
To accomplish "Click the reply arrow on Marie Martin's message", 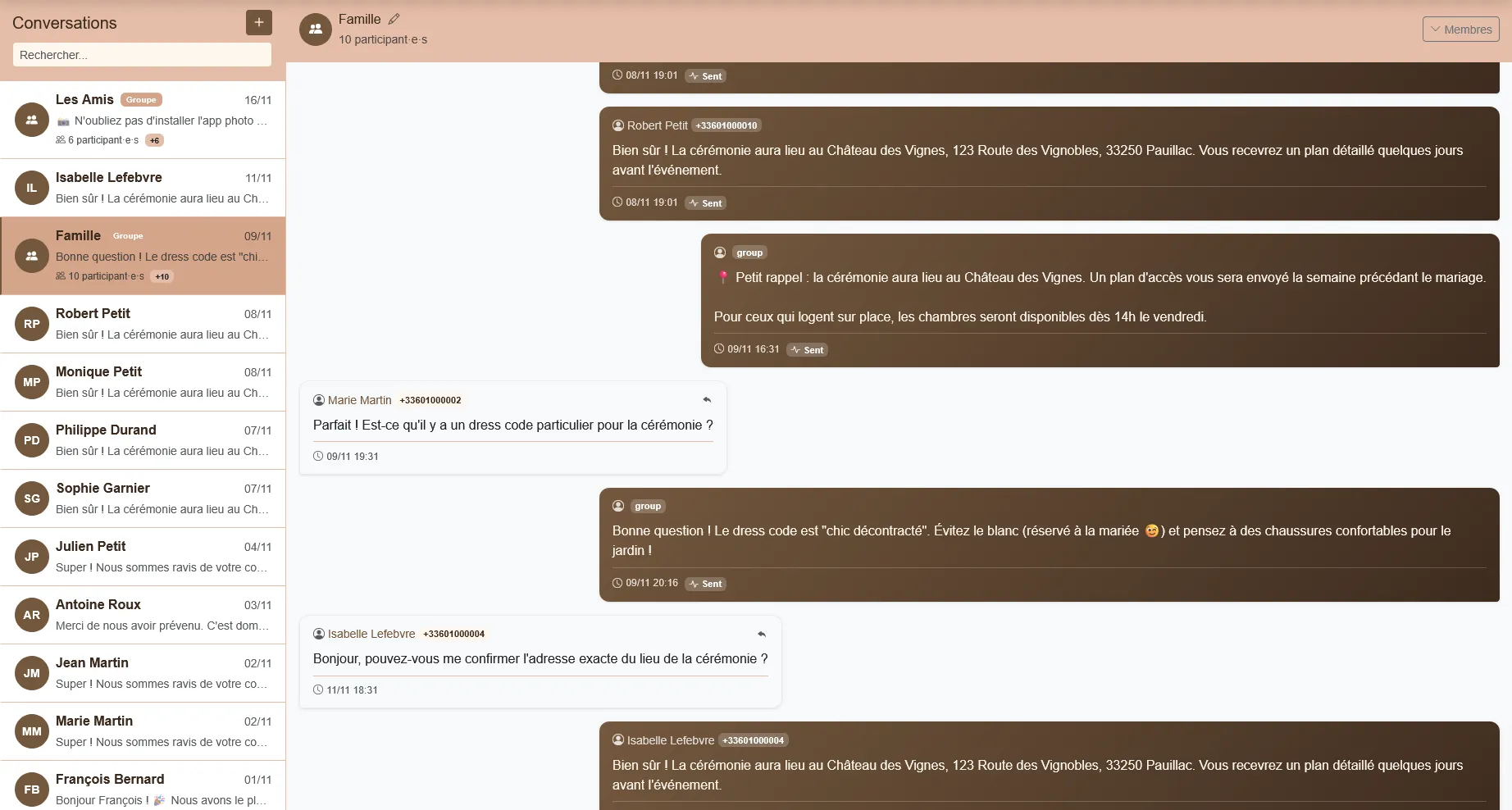I will coord(706,400).
